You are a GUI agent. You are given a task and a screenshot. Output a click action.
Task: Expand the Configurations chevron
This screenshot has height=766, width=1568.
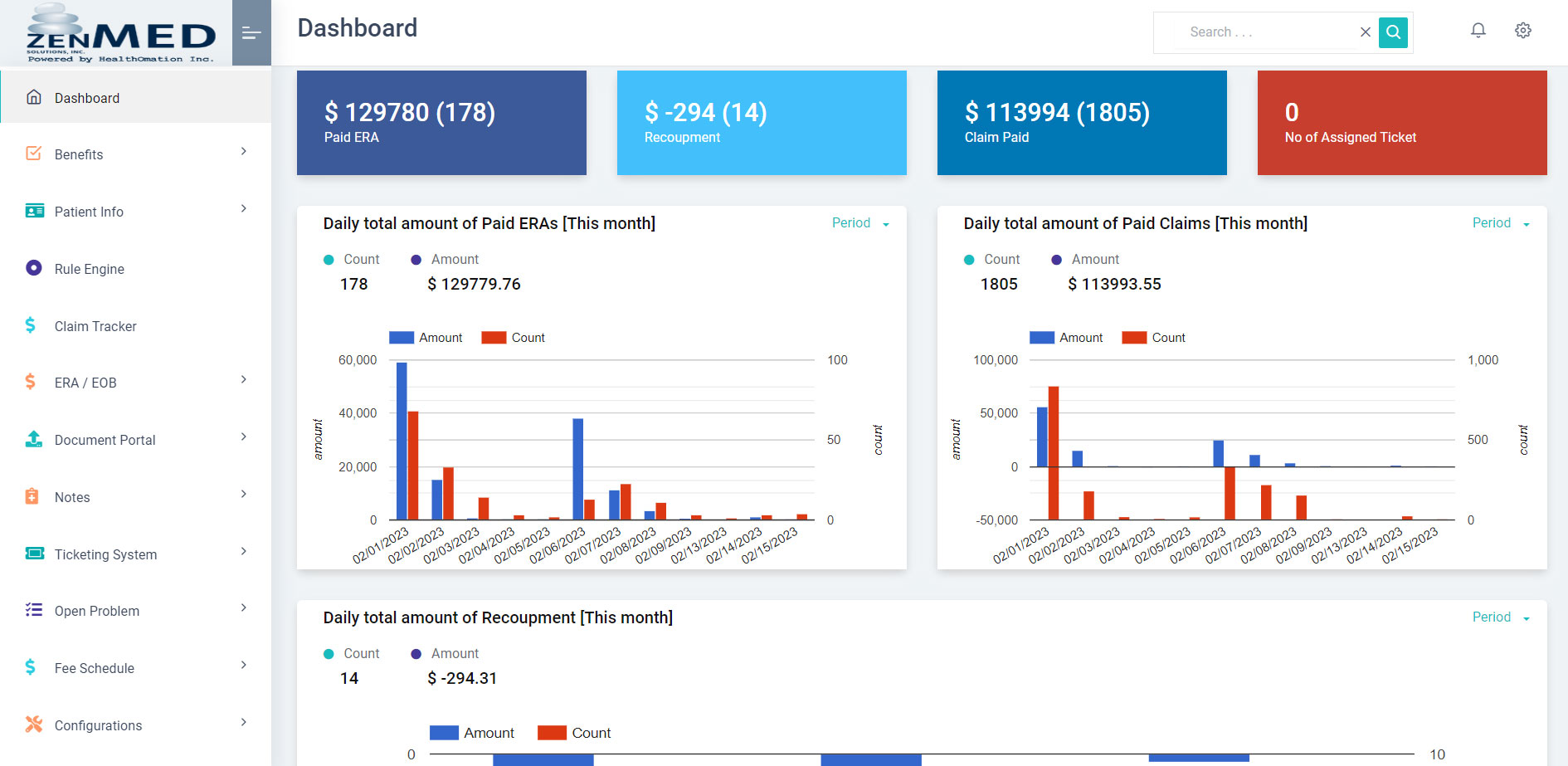[243, 722]
